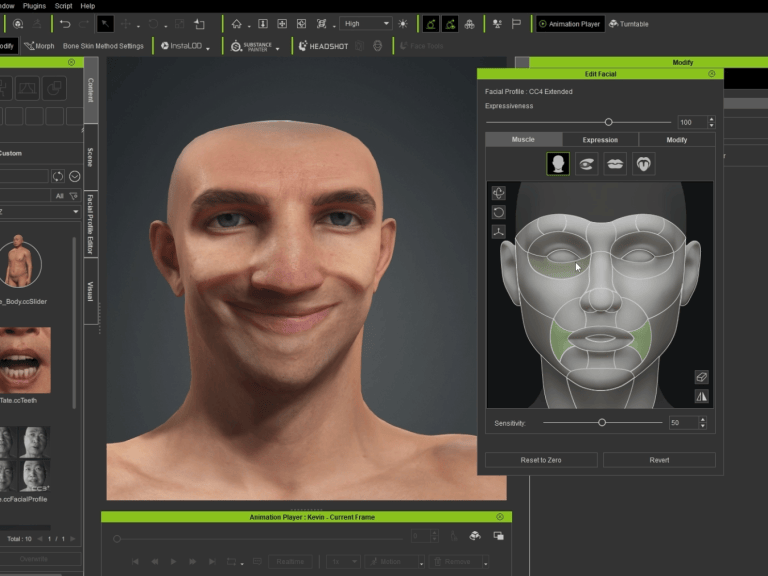Expand the Home view dropdown arrow
Viewport: 768px width, 576px height.
click(x=249, y=26)
